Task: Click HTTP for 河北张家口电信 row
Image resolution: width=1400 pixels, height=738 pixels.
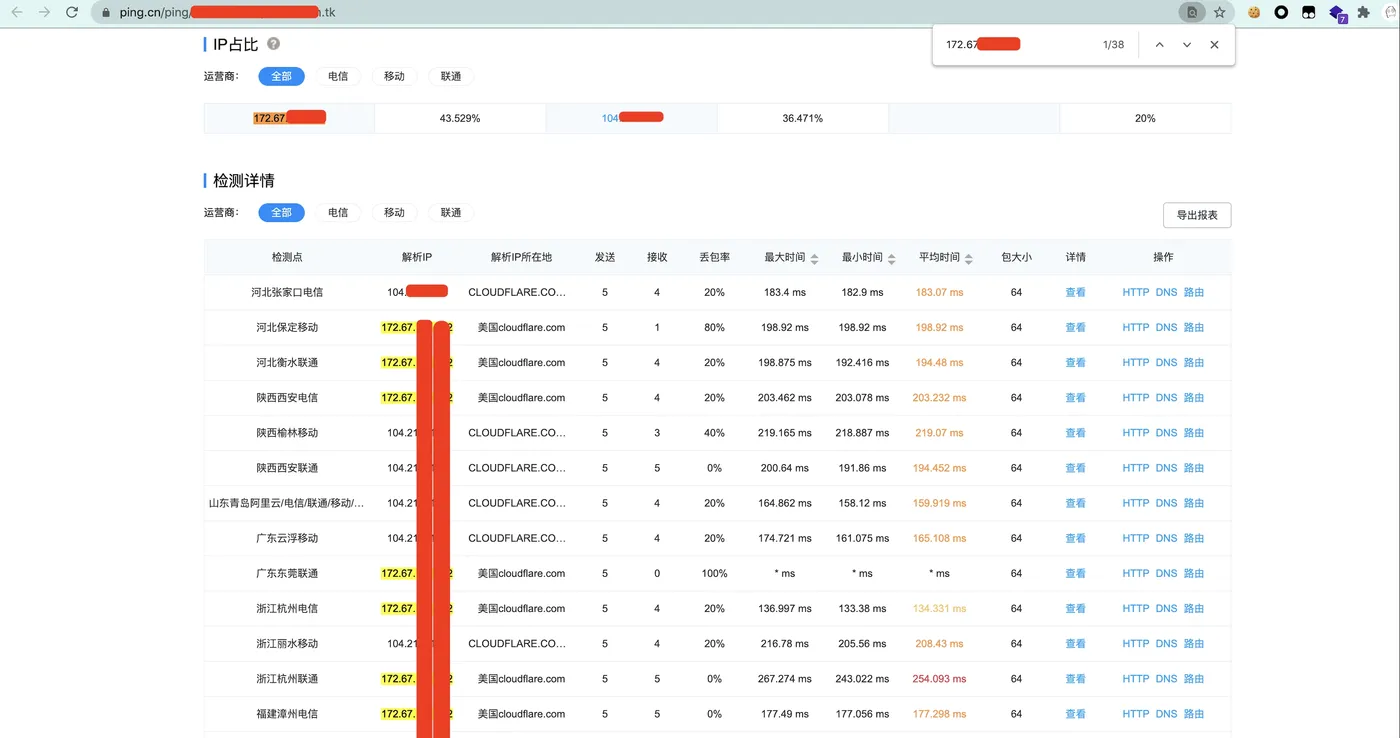Action: point(1136,292)
